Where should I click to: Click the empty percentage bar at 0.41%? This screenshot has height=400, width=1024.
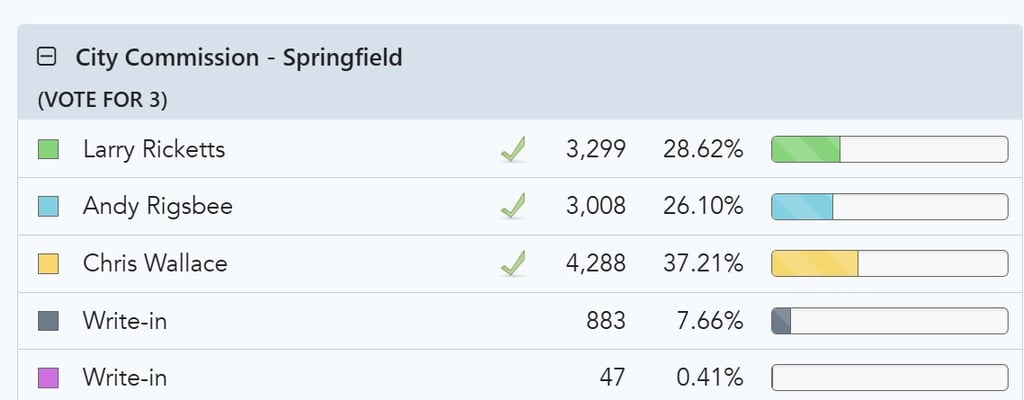(x=889, y=378)
